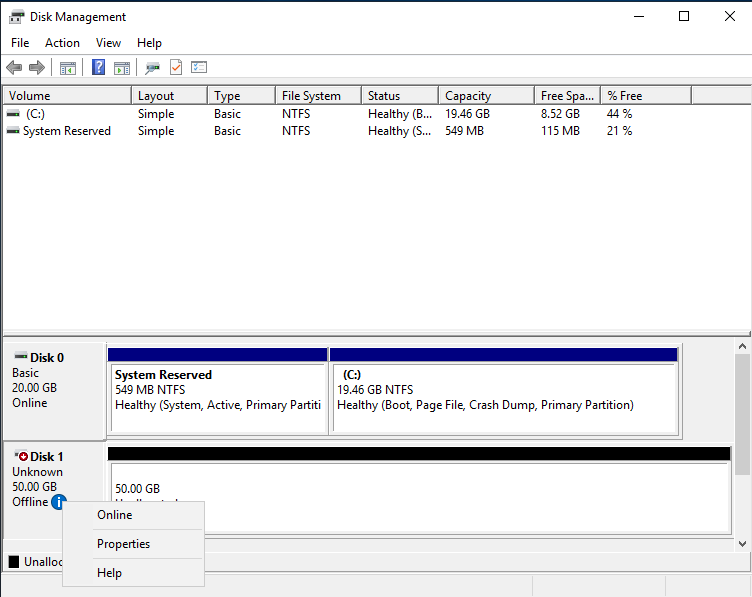Open the blue Help question-mark icon

98,67
